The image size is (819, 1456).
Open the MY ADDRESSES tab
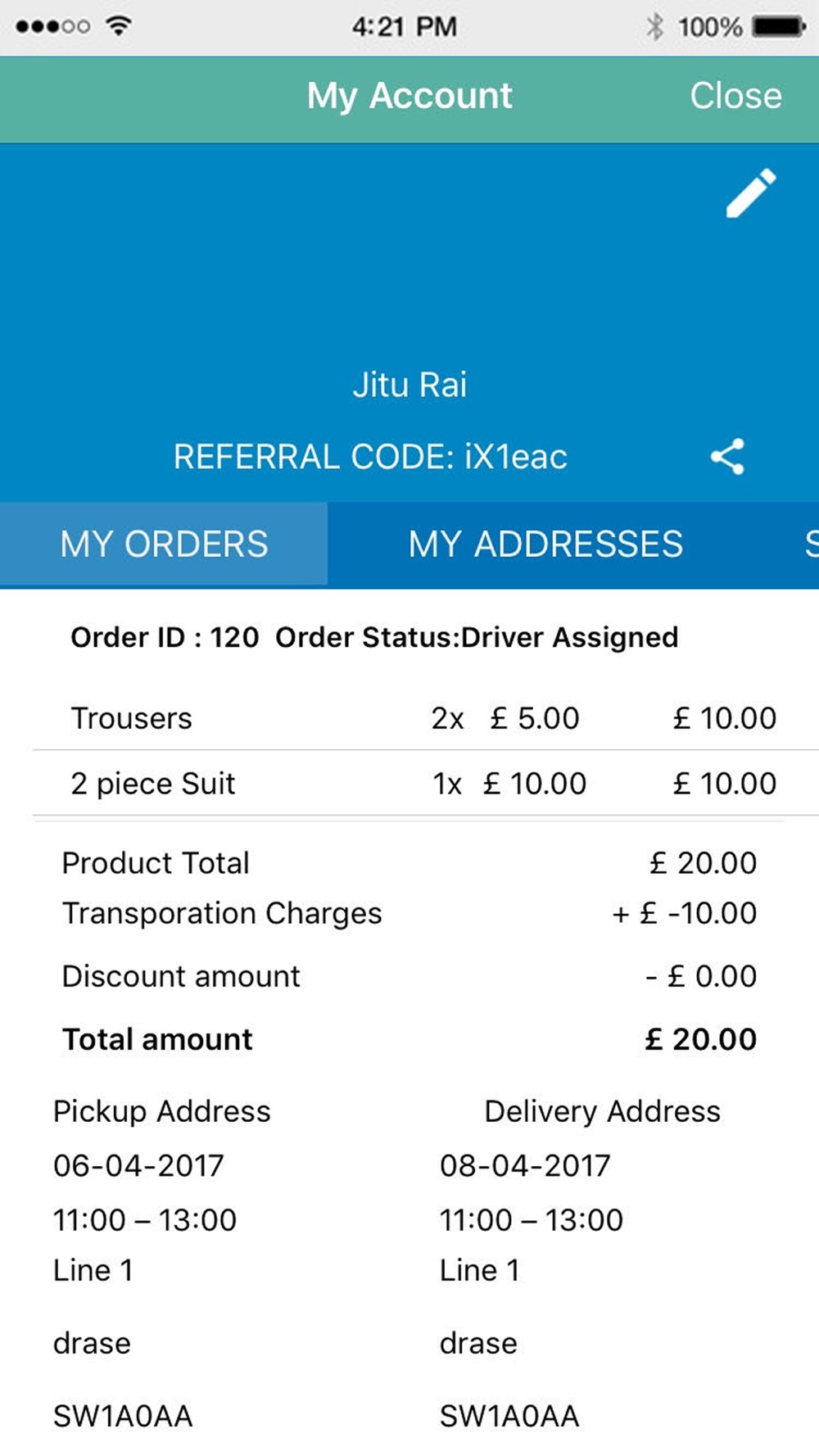tap(545, 545)
